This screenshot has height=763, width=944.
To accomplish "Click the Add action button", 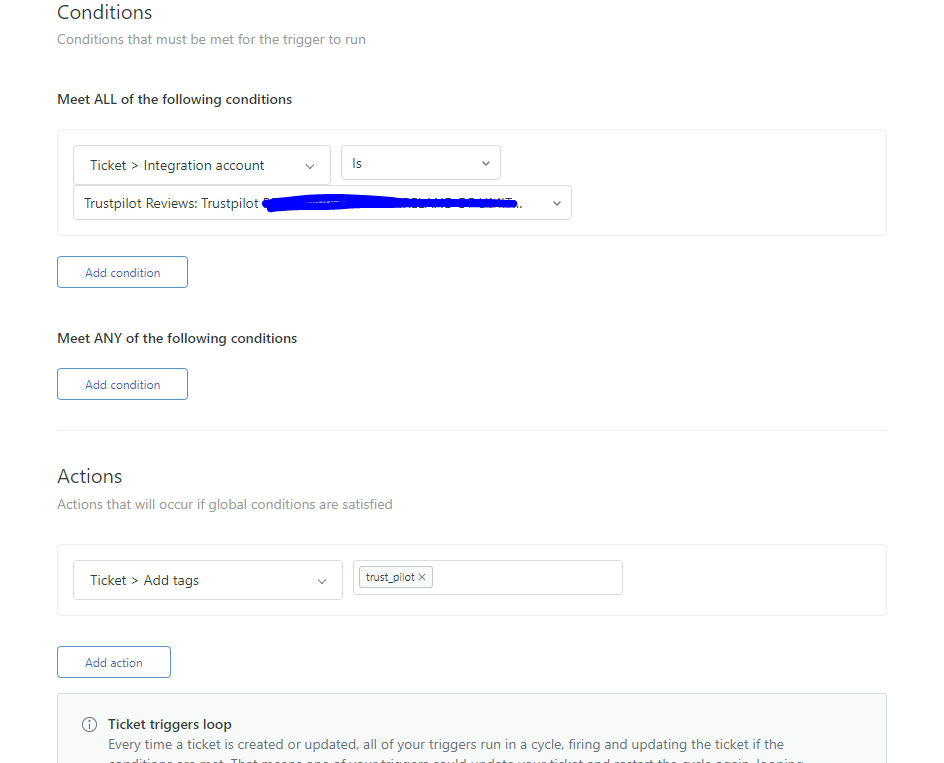I will [x=113, y=661].
